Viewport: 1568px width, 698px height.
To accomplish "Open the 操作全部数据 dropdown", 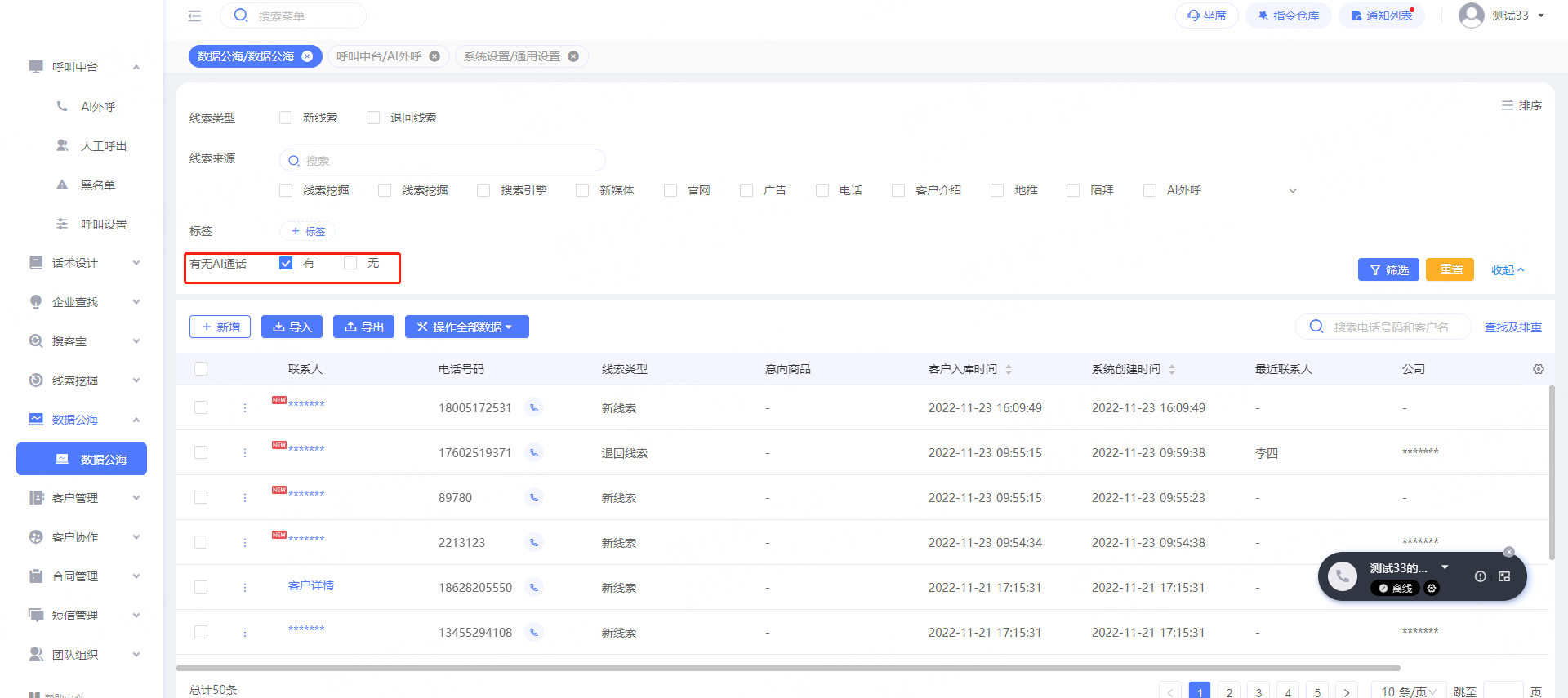I will click(467, 327).
